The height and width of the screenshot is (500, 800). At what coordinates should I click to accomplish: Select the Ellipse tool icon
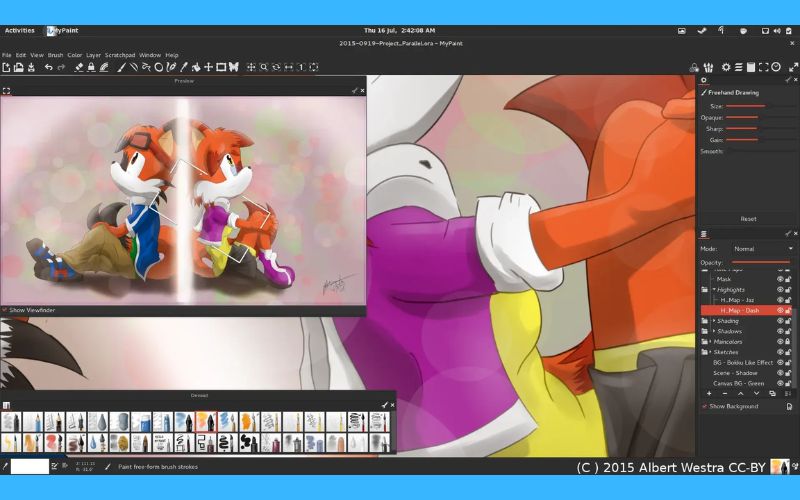(159, 67)
